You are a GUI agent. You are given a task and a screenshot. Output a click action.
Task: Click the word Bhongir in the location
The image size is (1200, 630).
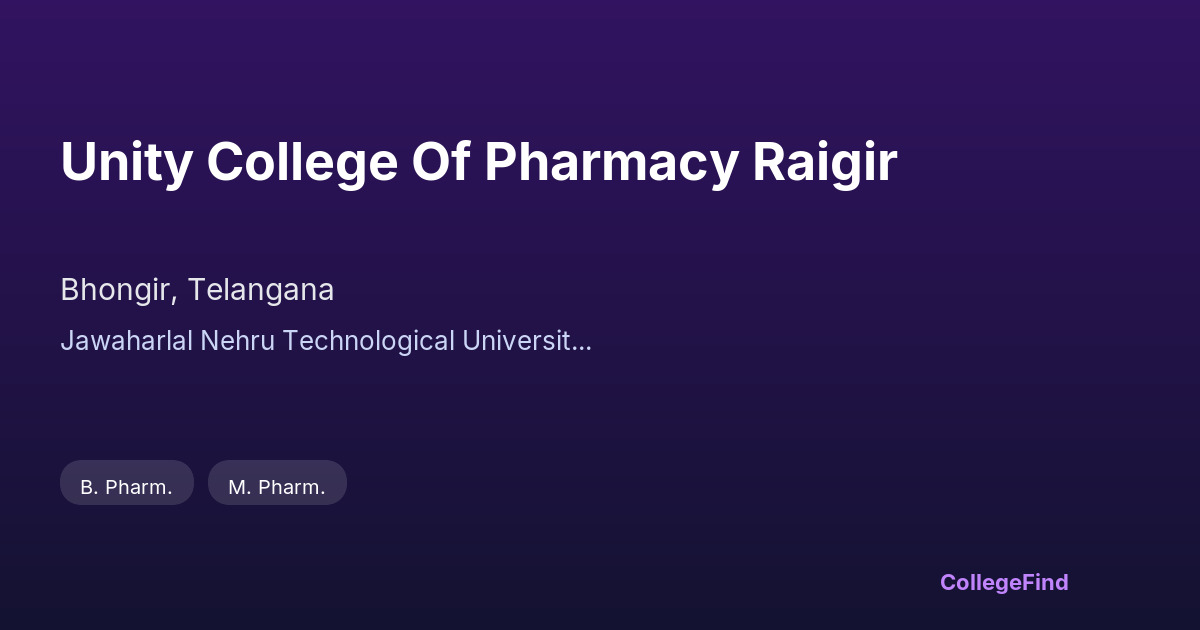tap(119, 290)
